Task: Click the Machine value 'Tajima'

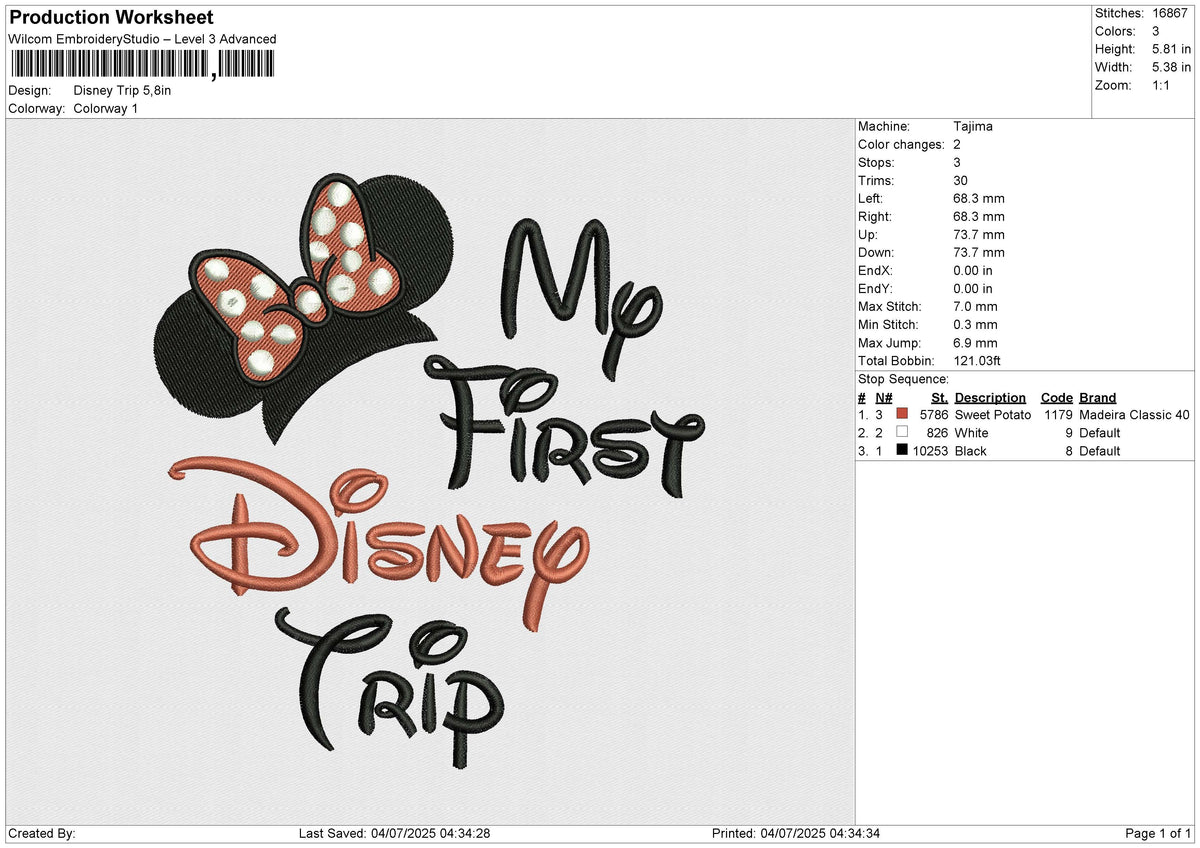Action: [x=973, y=127]
